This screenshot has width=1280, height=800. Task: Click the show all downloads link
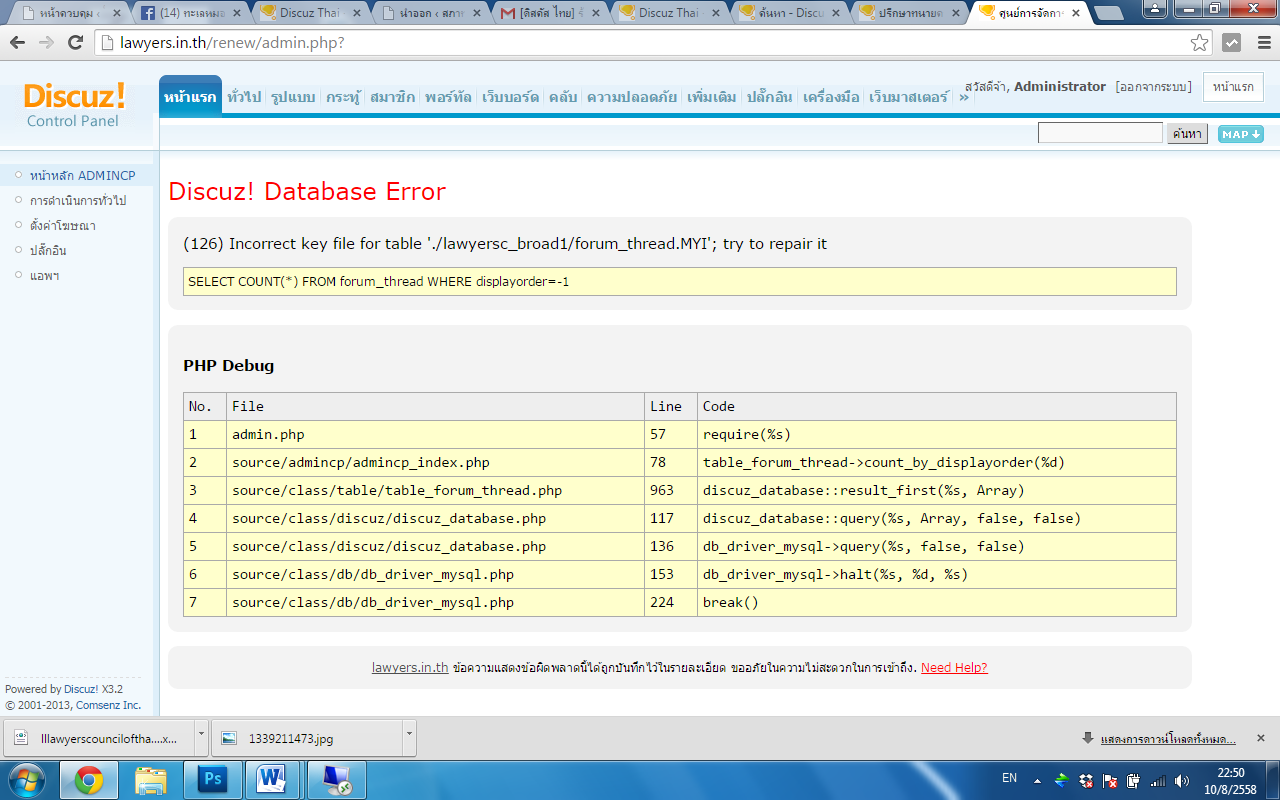1168,739
